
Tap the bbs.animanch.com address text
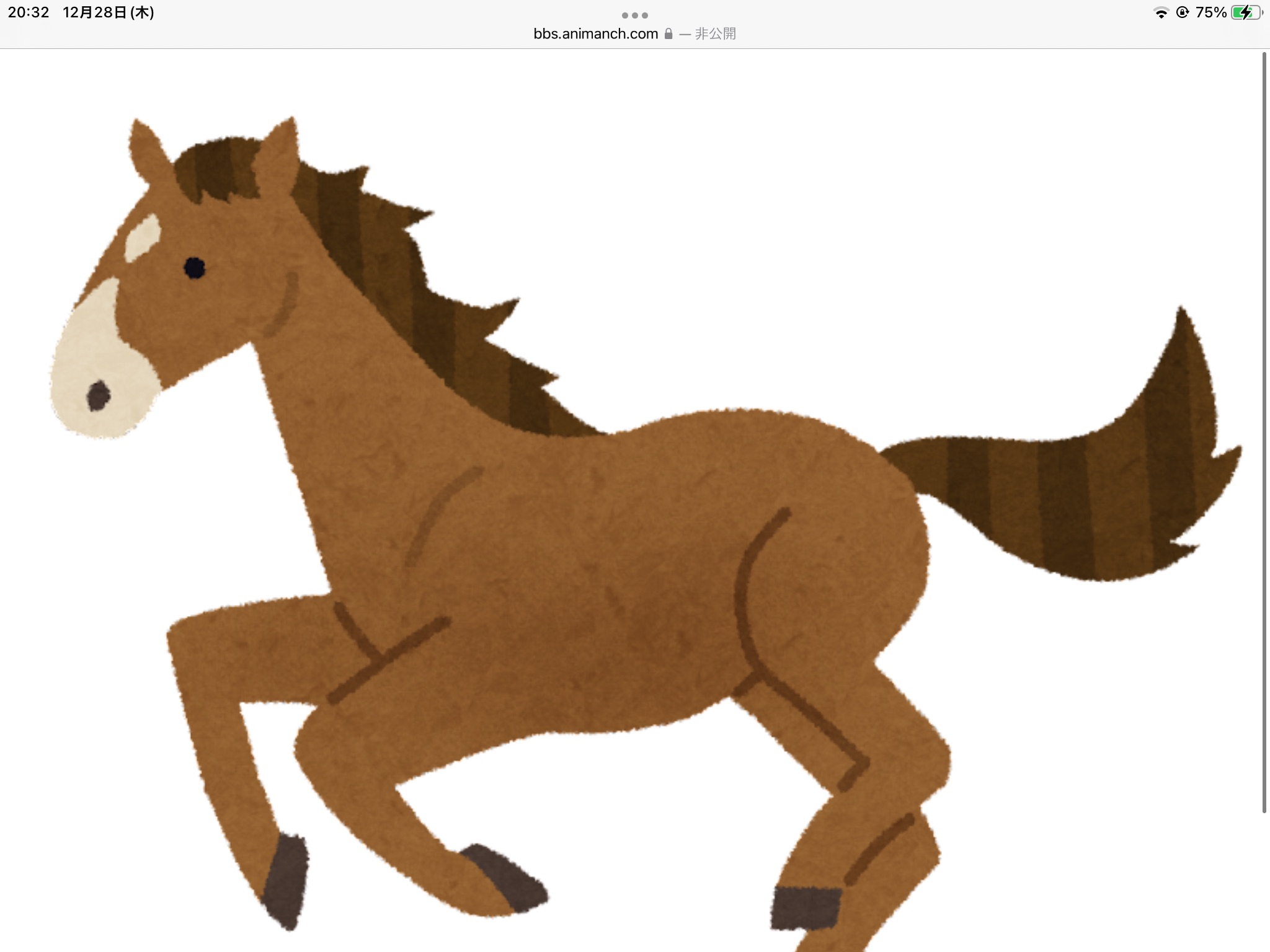(595, 33)
